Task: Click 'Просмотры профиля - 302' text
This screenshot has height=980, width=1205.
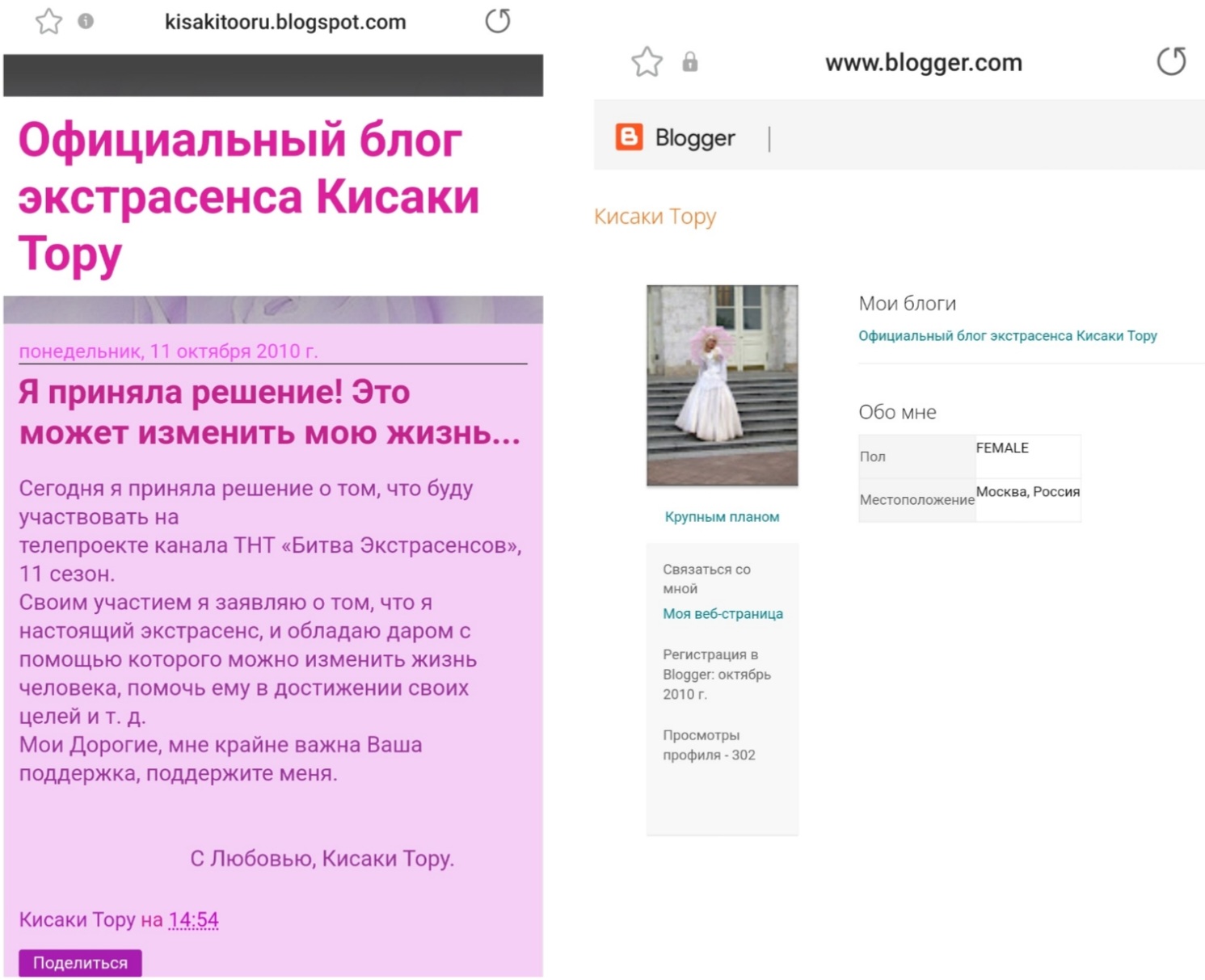Action: tap(710, 745)
